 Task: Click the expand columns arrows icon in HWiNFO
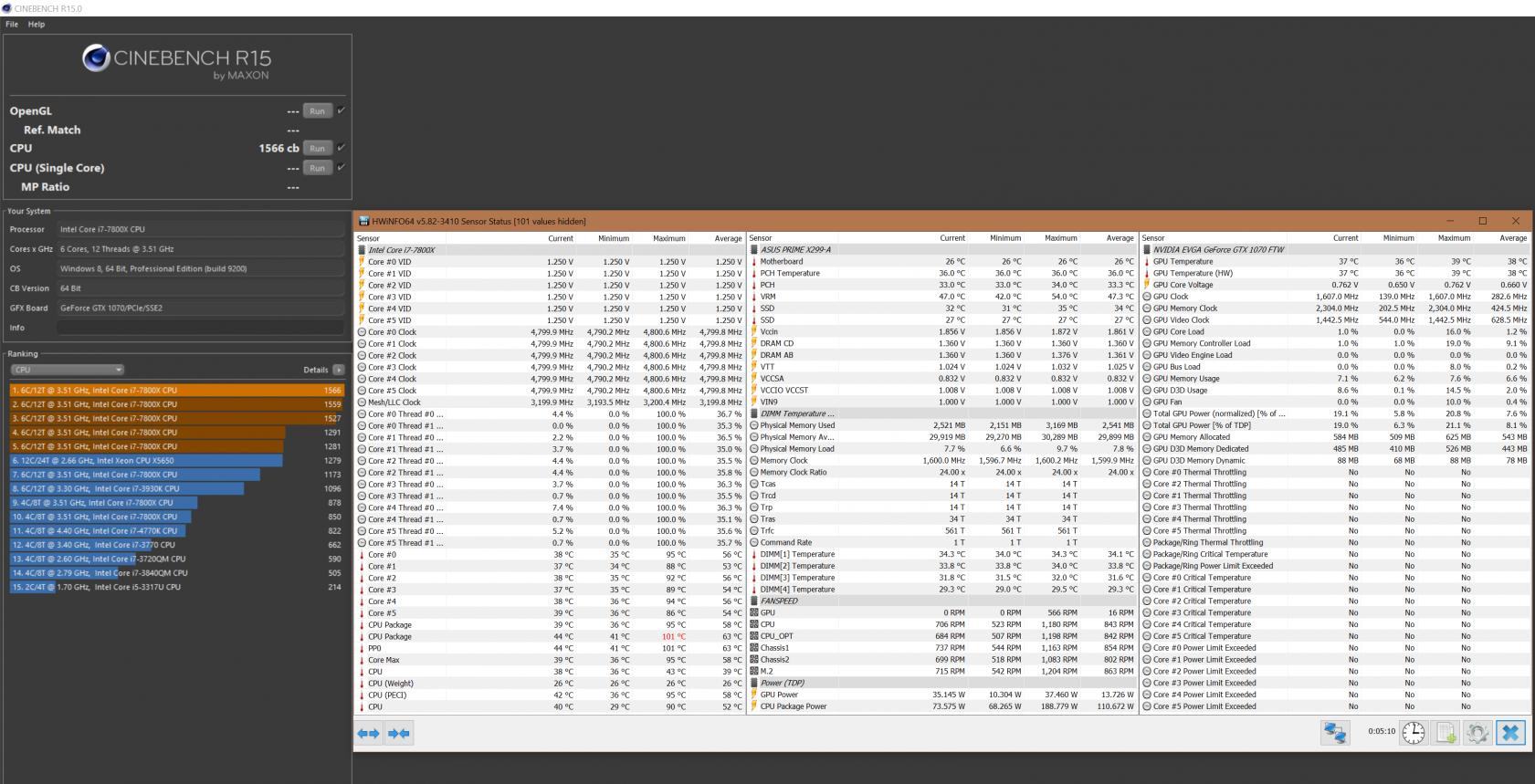(x=368, y=733)
